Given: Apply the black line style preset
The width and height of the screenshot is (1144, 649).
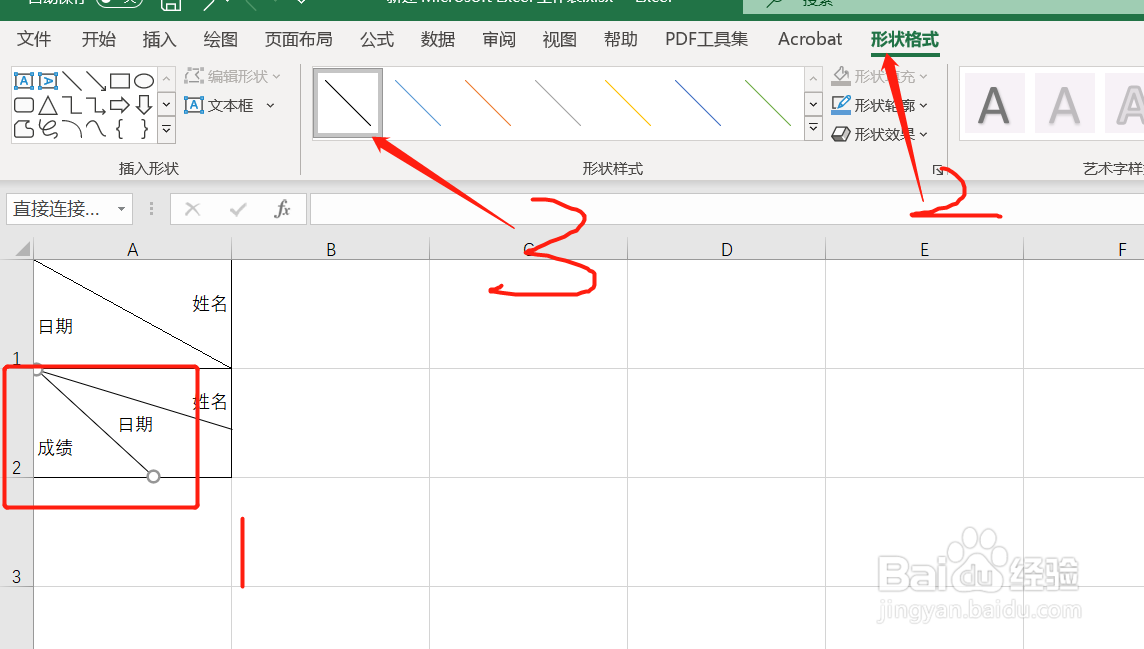Looking at the screenshot, I should point(348,103).
